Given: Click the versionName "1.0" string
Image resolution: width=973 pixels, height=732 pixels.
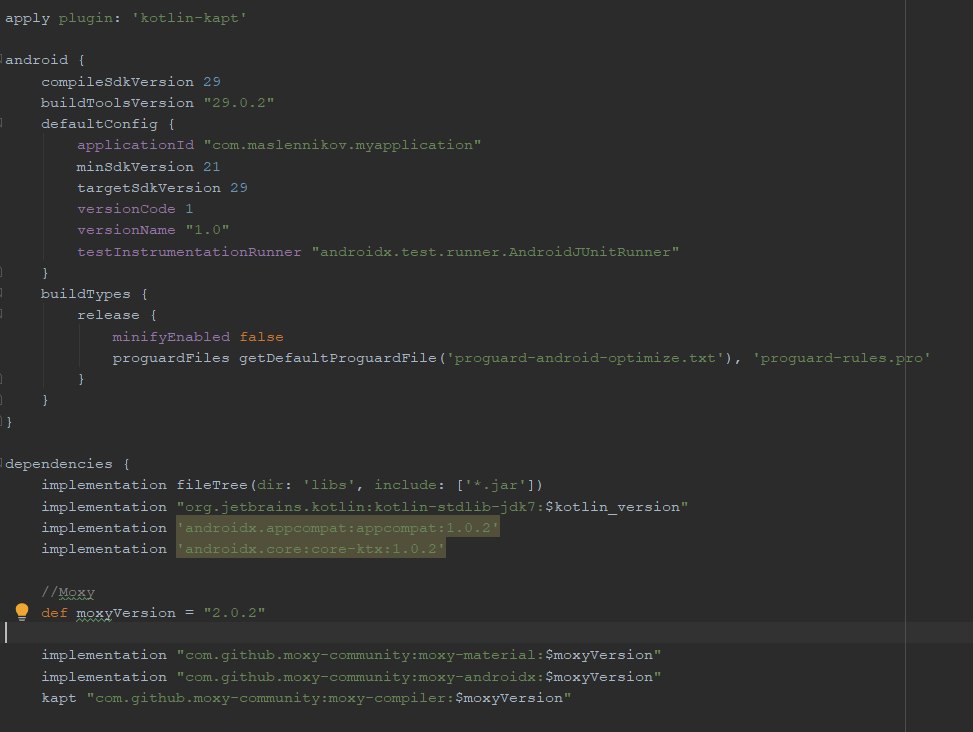Looking at the screenshot, I should coord(207,230).
